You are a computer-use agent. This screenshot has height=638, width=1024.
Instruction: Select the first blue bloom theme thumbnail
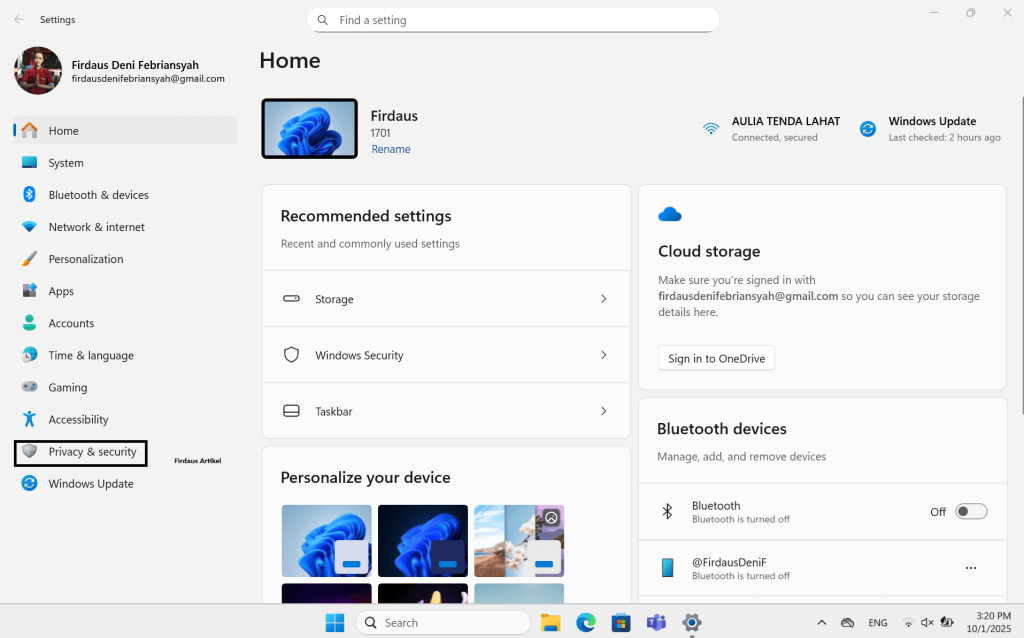coord(326,540)
